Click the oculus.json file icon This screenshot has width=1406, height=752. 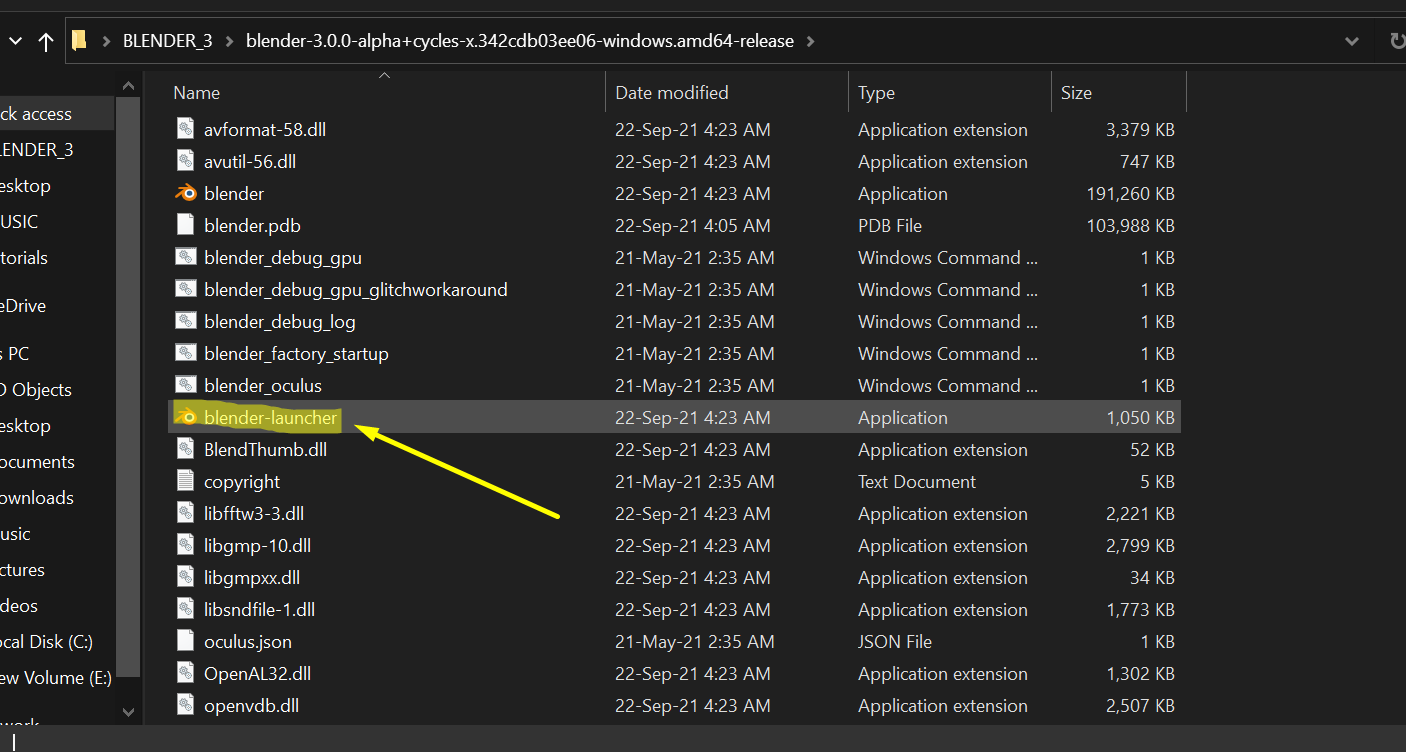tap(185, 641)
